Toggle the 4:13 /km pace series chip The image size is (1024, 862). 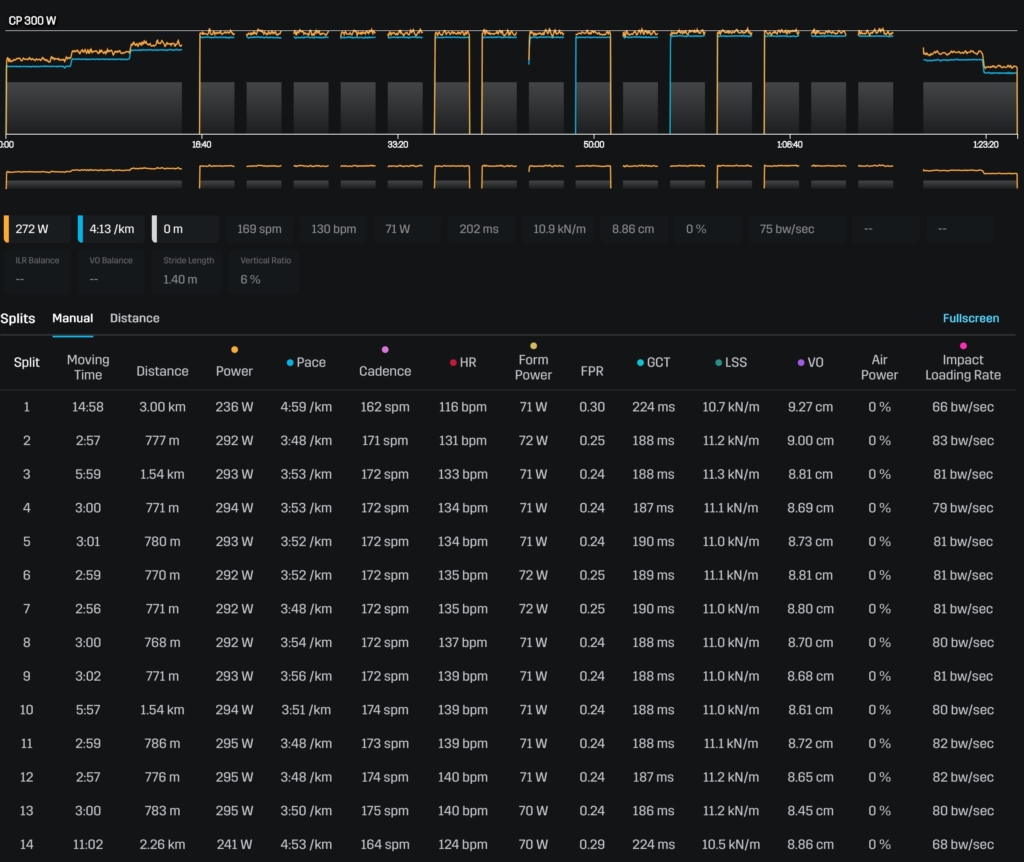click(x=110, y=229)
